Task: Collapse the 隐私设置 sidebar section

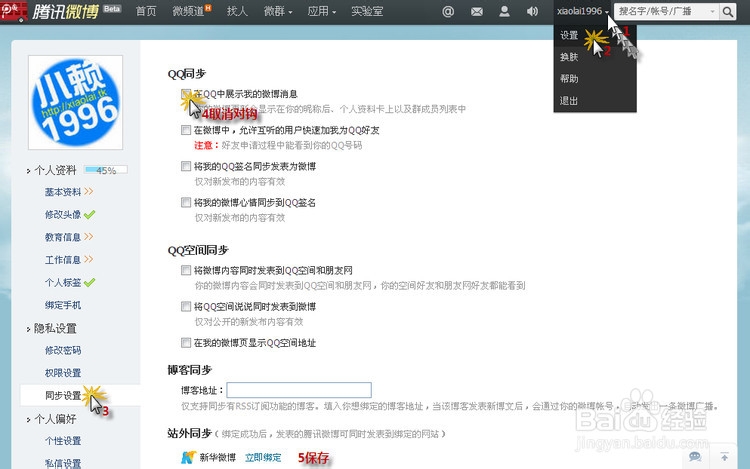Action: pyautogui.click(x=52, y=328)
